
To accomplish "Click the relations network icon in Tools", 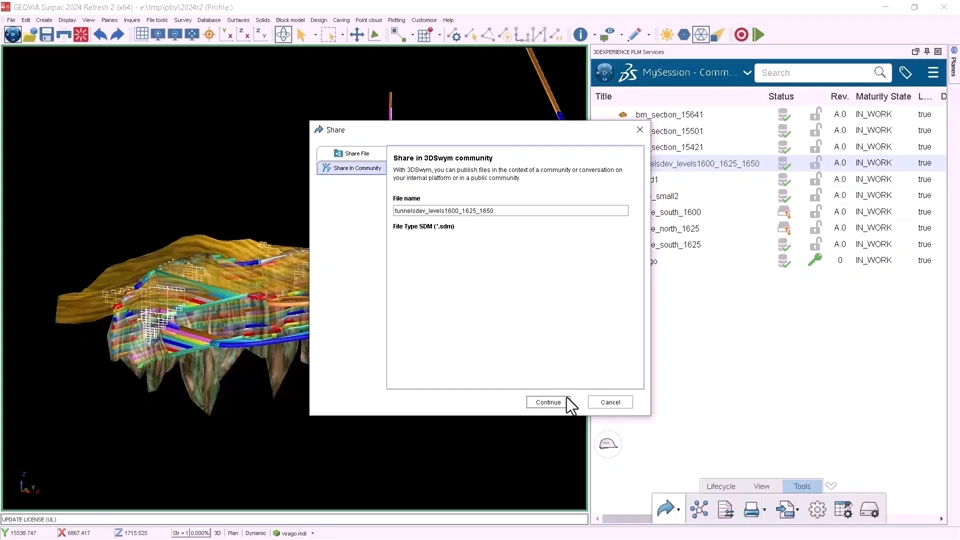I will click(x=699, y=509).
